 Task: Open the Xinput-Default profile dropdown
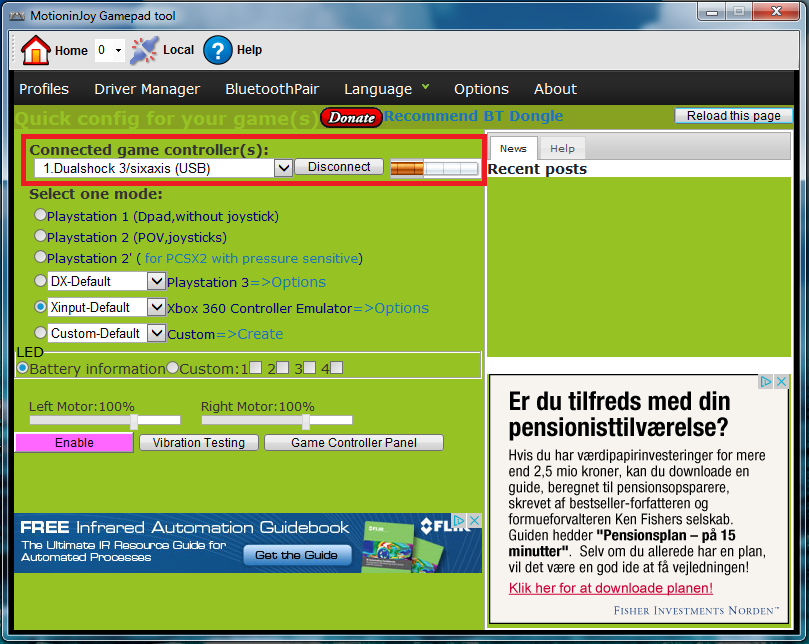pyautogui.click(x=156, y=307)
